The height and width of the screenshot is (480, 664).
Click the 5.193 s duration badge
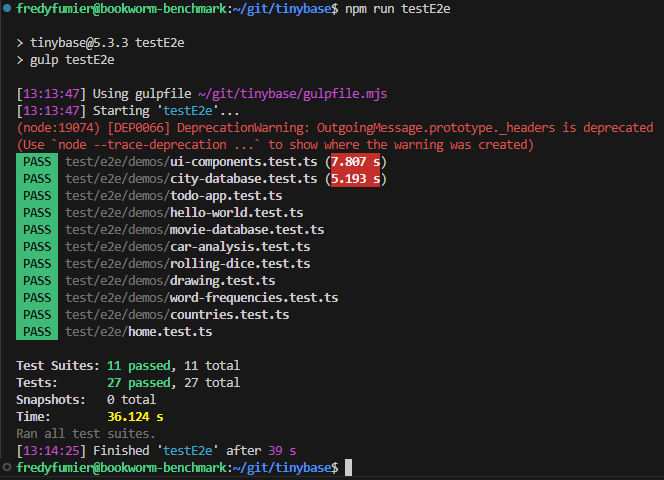355,179
